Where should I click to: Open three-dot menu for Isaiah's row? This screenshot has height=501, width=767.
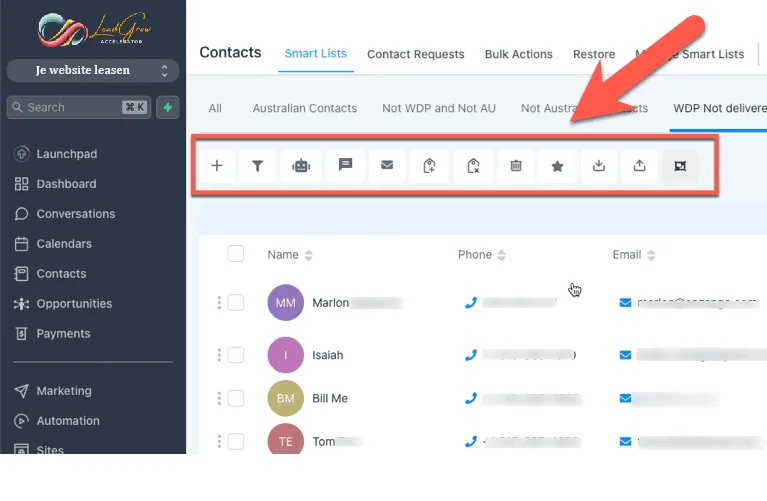click(219, 355)
